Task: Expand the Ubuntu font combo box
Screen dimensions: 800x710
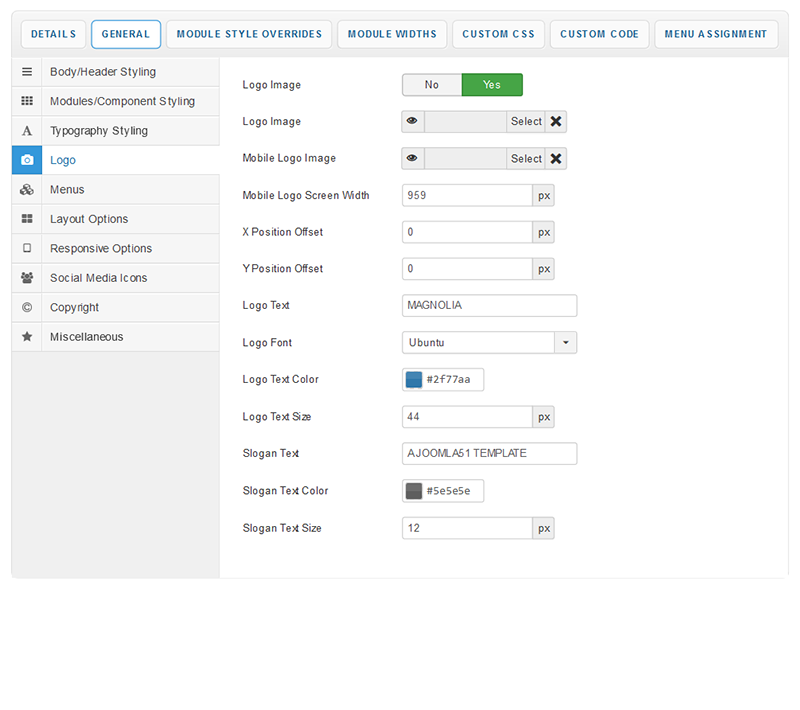Action: pos(479,343)
